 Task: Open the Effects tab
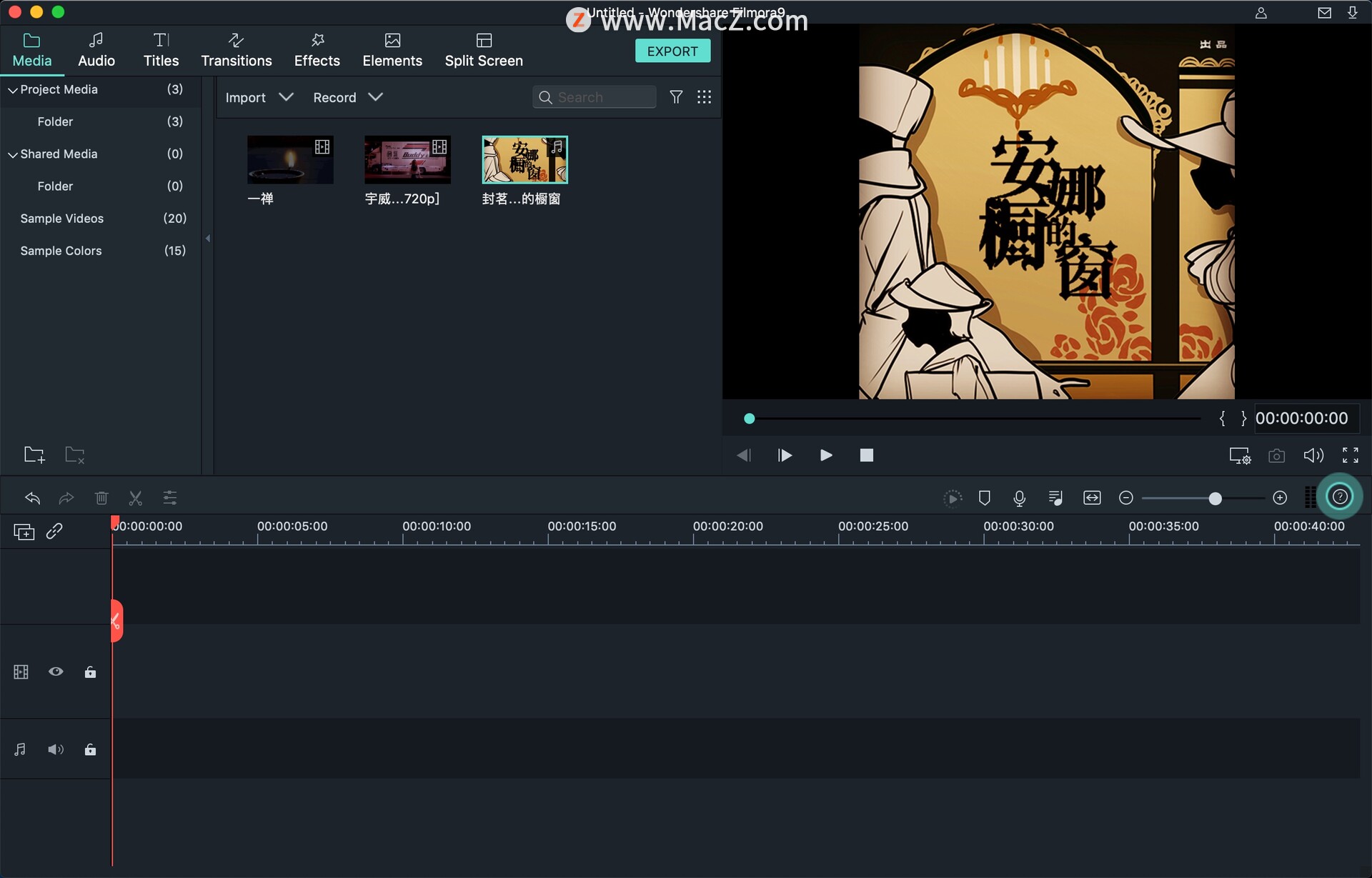coord(317,50)
